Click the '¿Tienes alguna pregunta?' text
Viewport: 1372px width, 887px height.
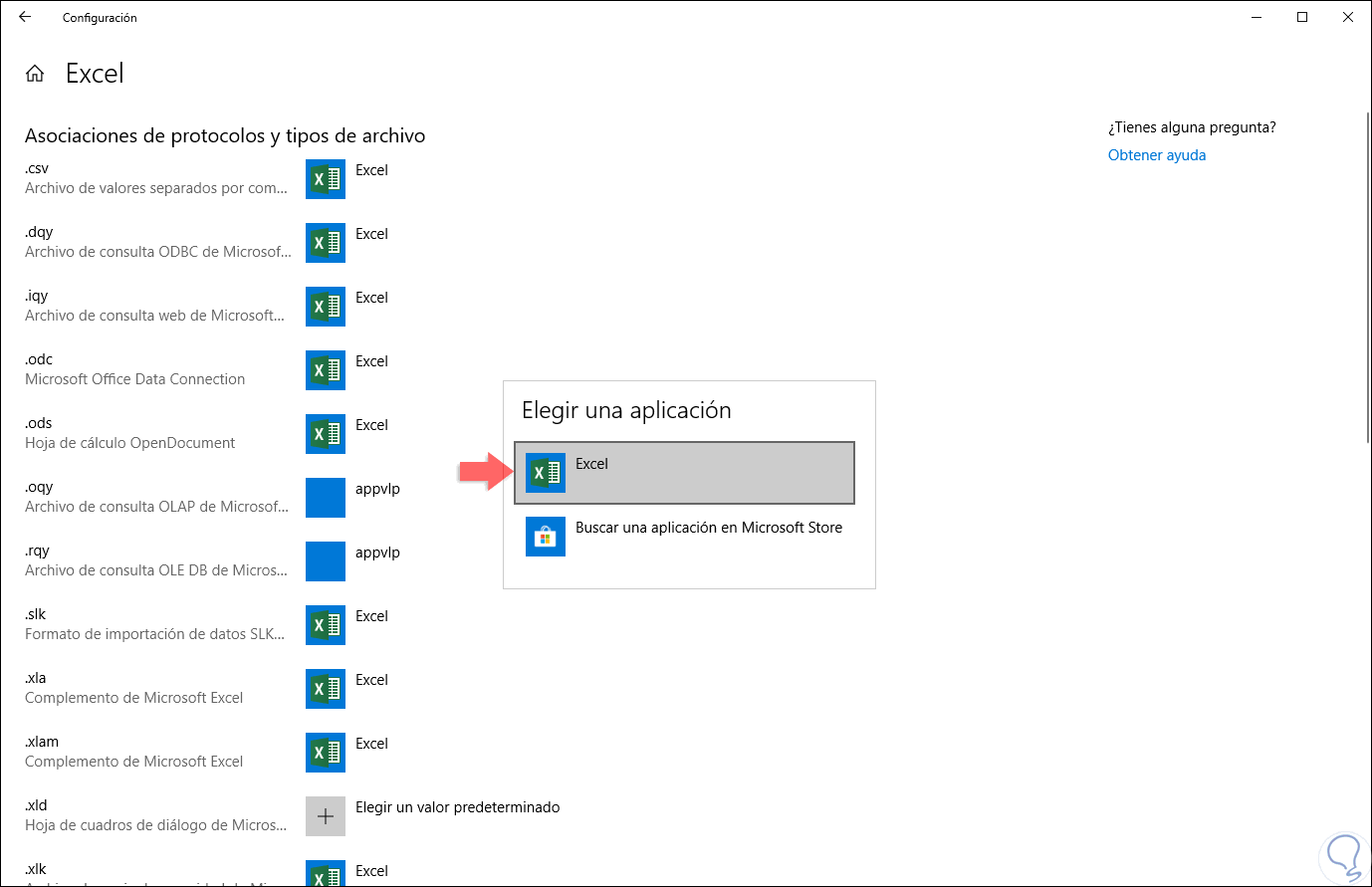coord(1192,127)
